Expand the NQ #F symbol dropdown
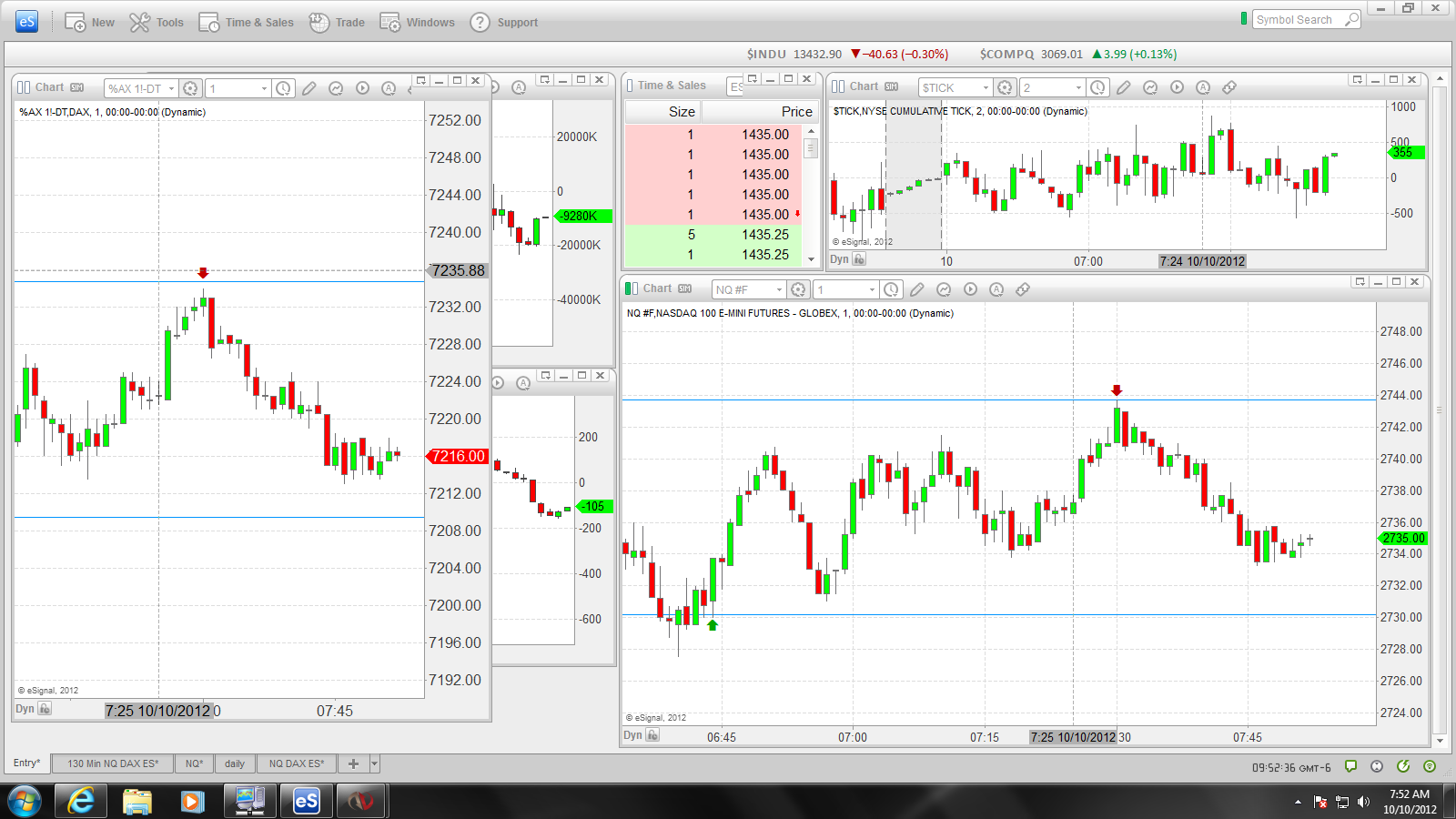 779,289
